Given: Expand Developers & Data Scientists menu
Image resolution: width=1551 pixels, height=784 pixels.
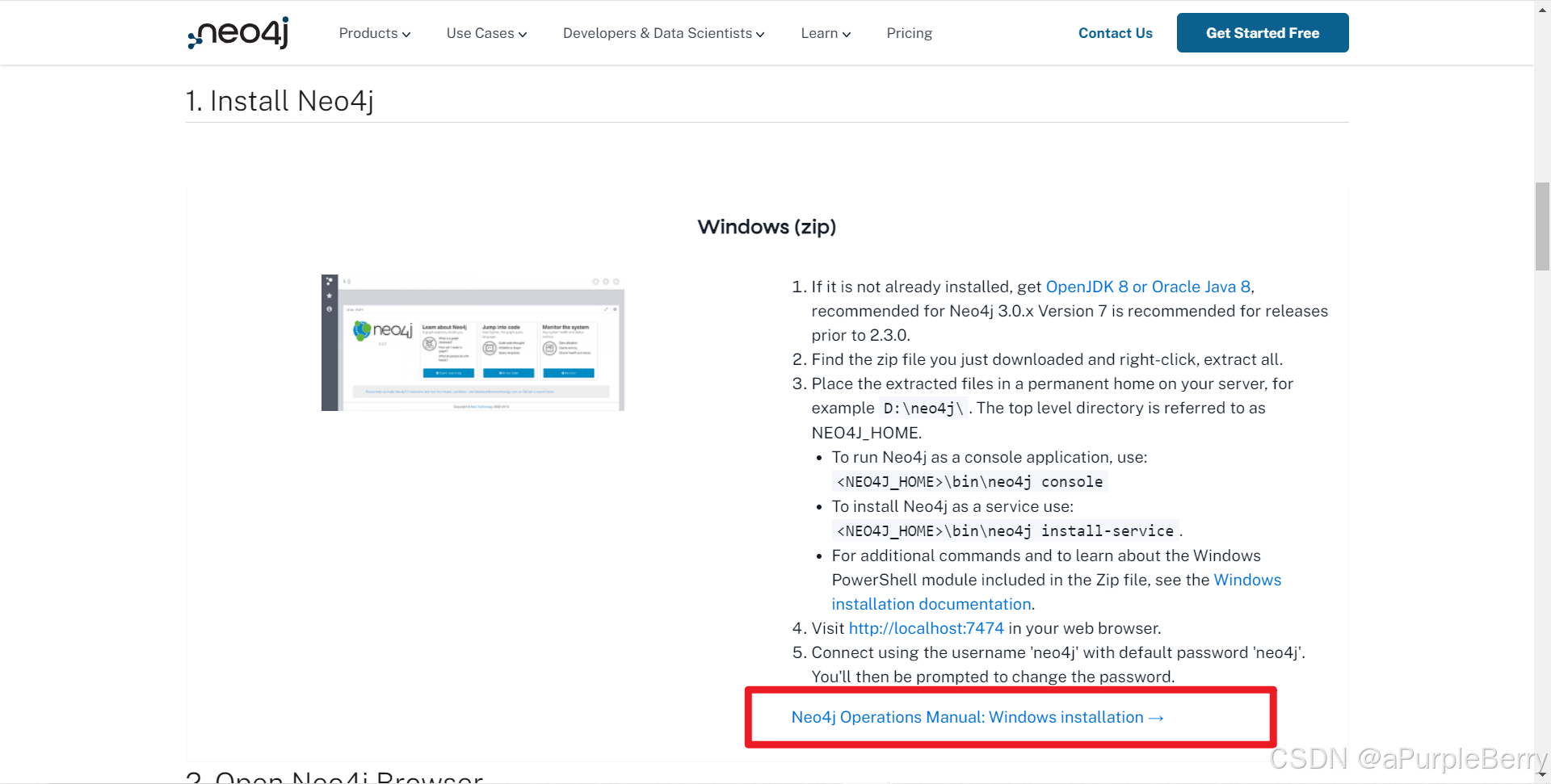Looking at the screenshot, I should point(663,33).
